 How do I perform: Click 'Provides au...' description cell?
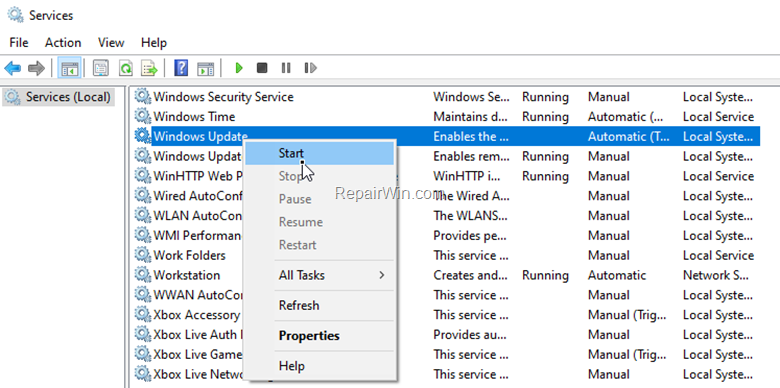(x=470, y=335)
